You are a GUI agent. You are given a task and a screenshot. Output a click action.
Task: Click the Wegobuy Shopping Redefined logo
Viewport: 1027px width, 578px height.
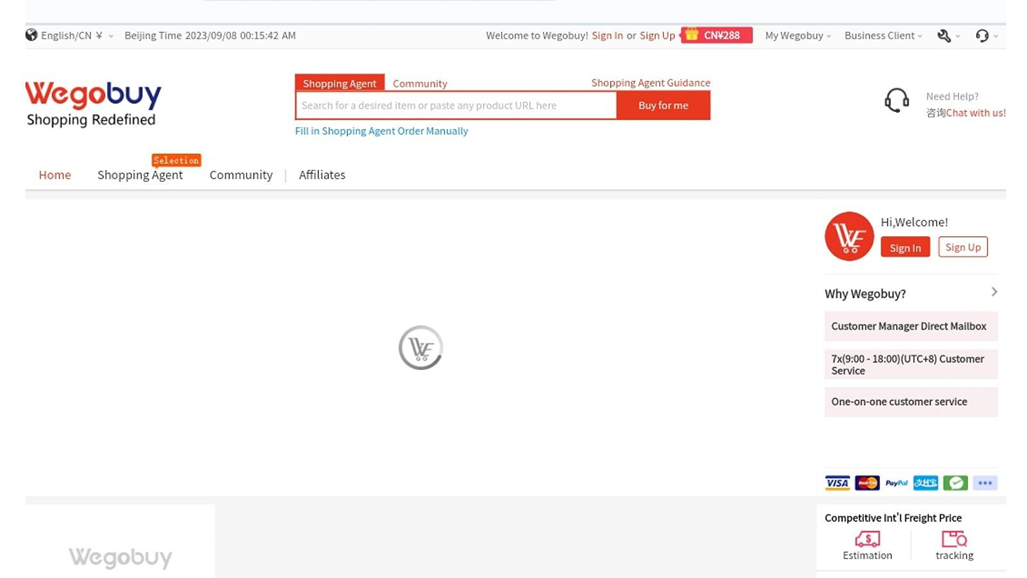(x=93, y=104)
